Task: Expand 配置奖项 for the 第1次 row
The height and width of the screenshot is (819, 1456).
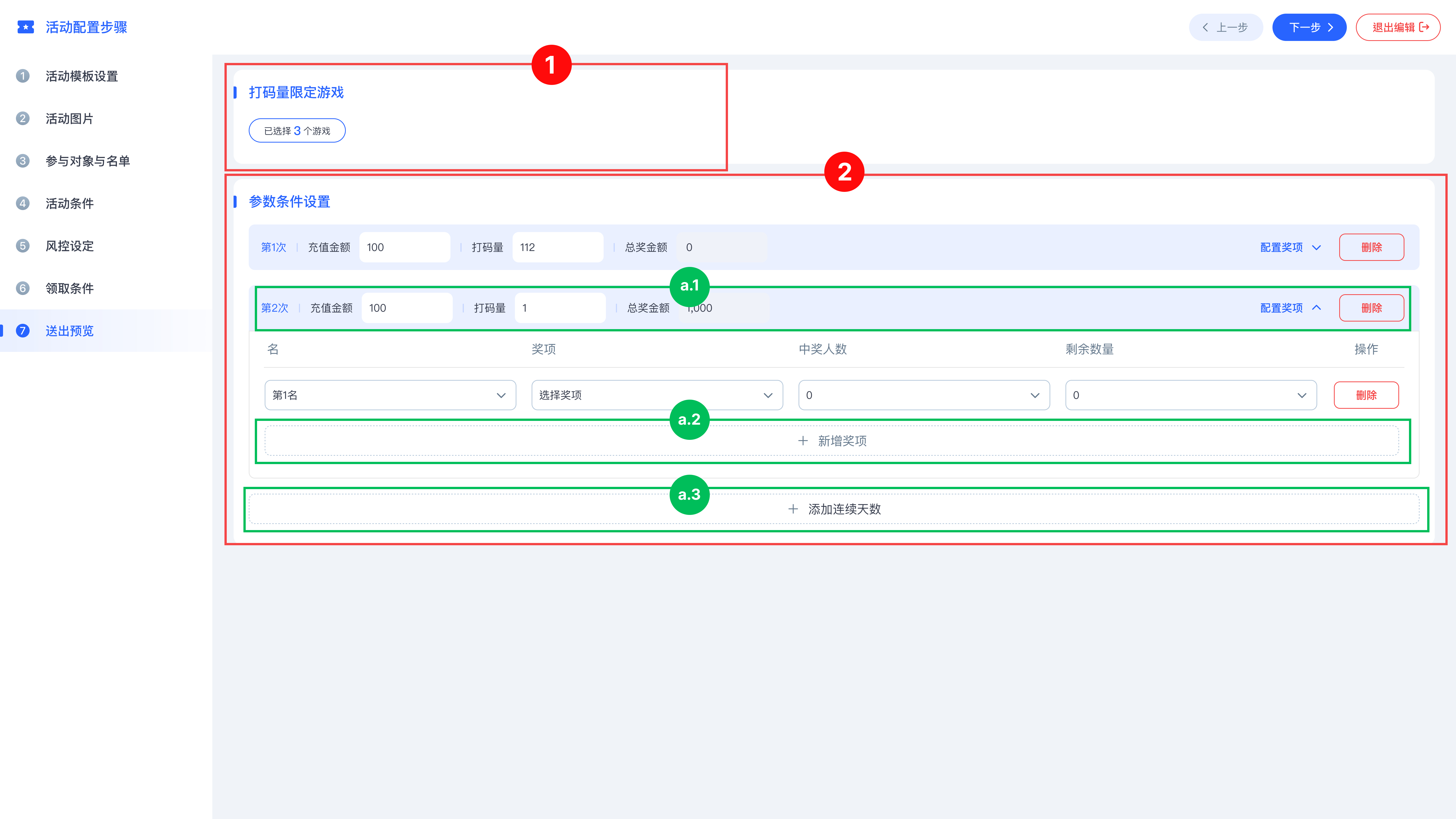Action: [1290, 247]
